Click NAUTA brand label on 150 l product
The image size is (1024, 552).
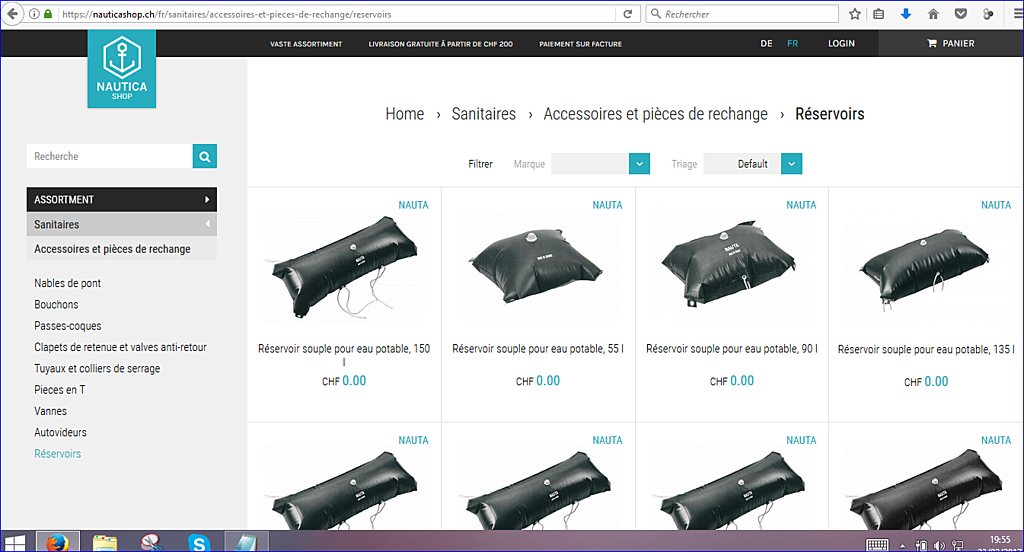[413, 205]
